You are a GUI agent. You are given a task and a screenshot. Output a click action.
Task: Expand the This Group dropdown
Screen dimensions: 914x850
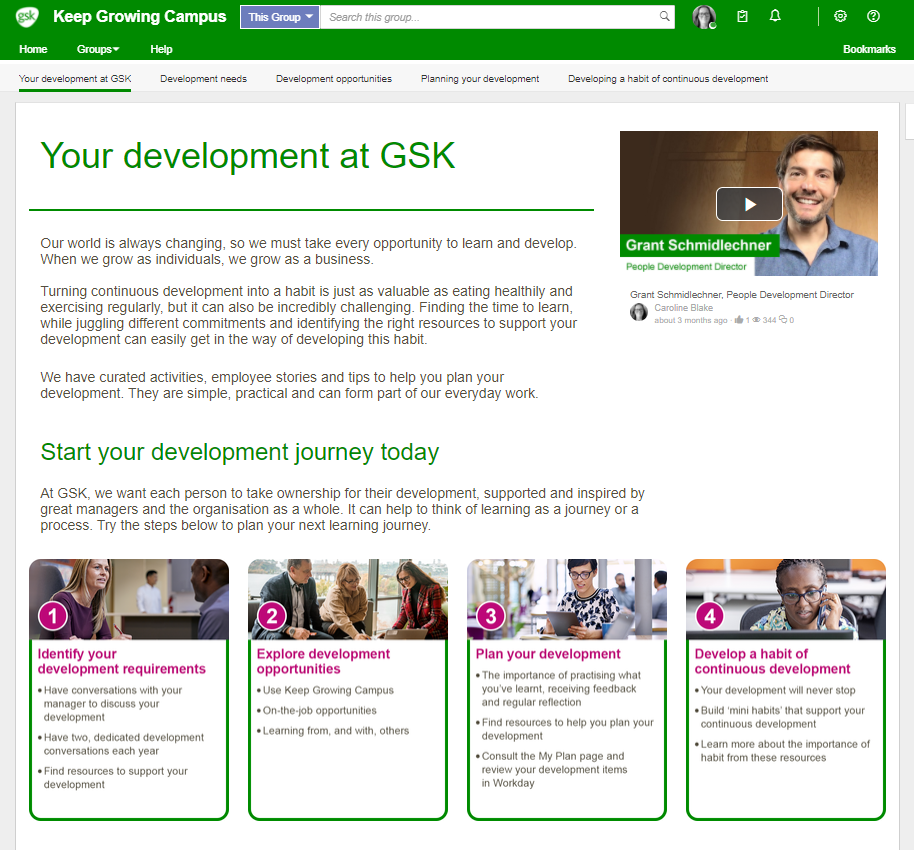[280, 17]
